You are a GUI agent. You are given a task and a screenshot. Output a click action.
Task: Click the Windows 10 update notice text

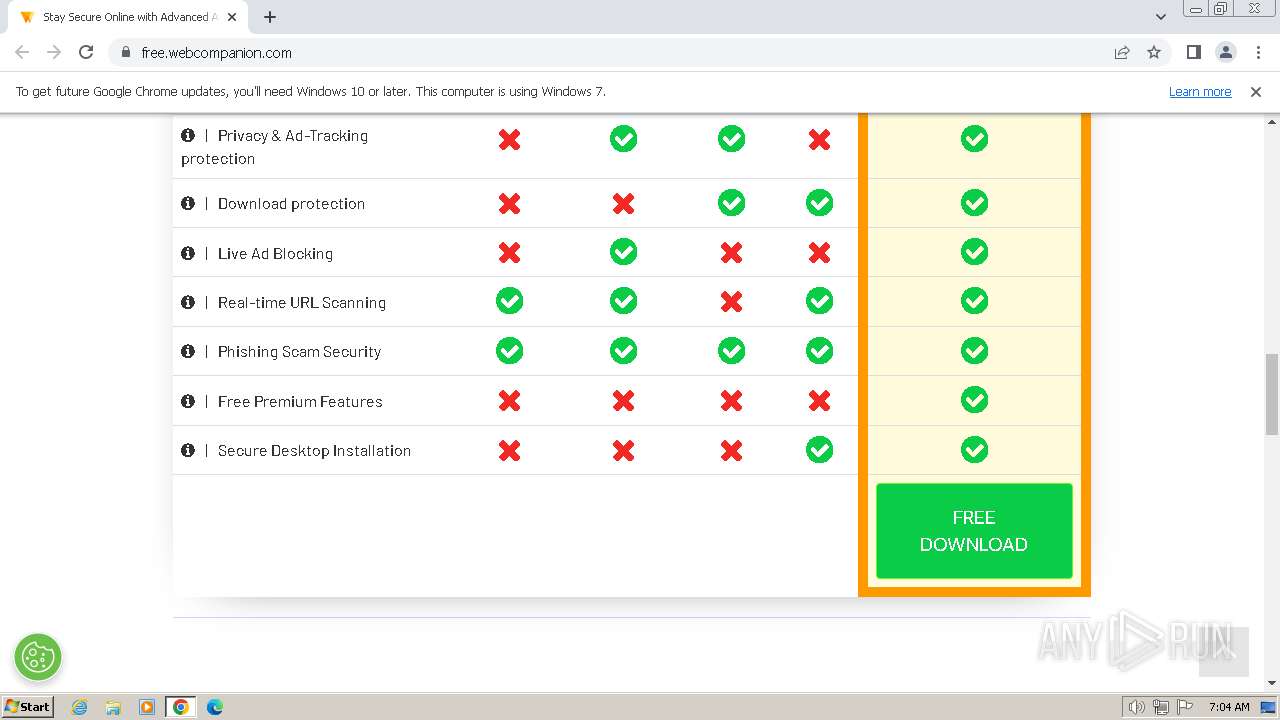pyautogui.click(x=311, y=92)
